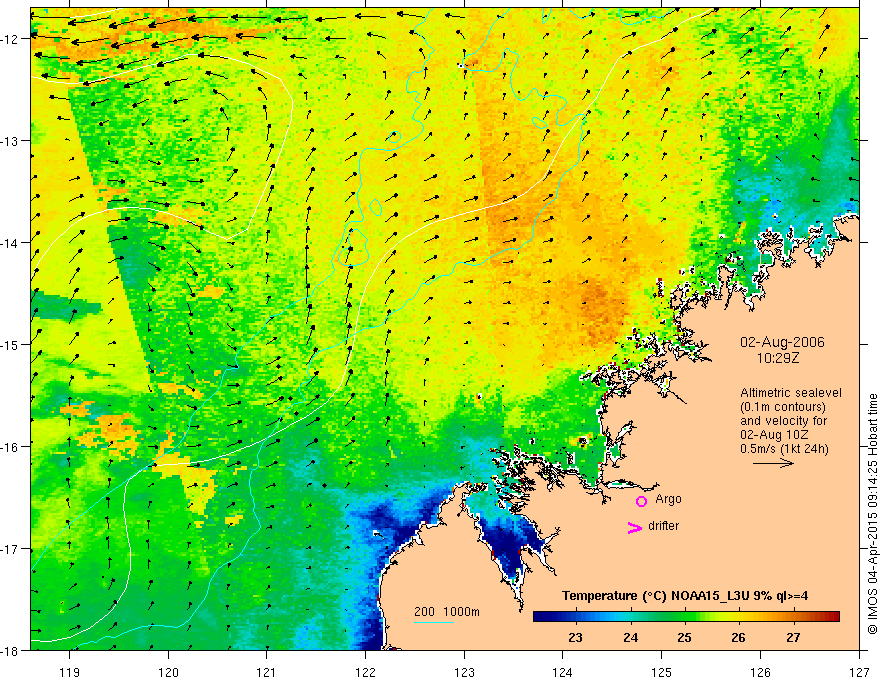Click the latitude axis label '-12'
The image size is (880, 680).
[x=11, y=39]
